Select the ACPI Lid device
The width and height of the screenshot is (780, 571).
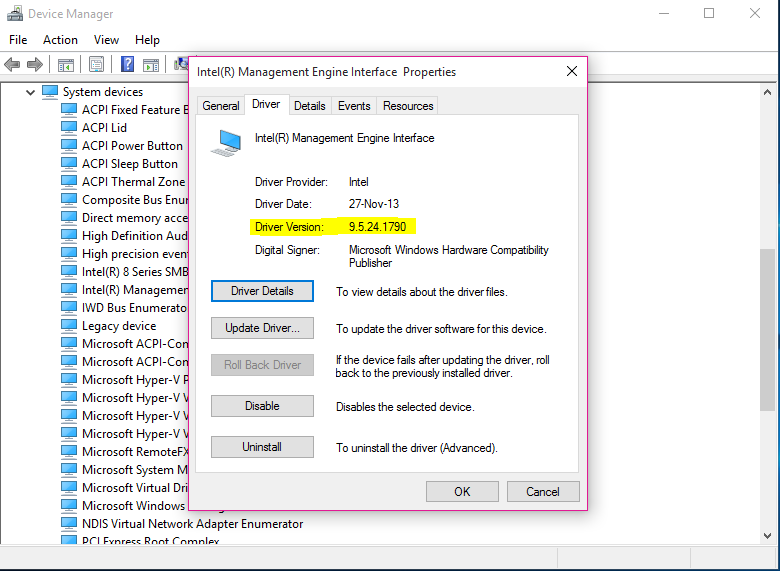pos(104,128)
